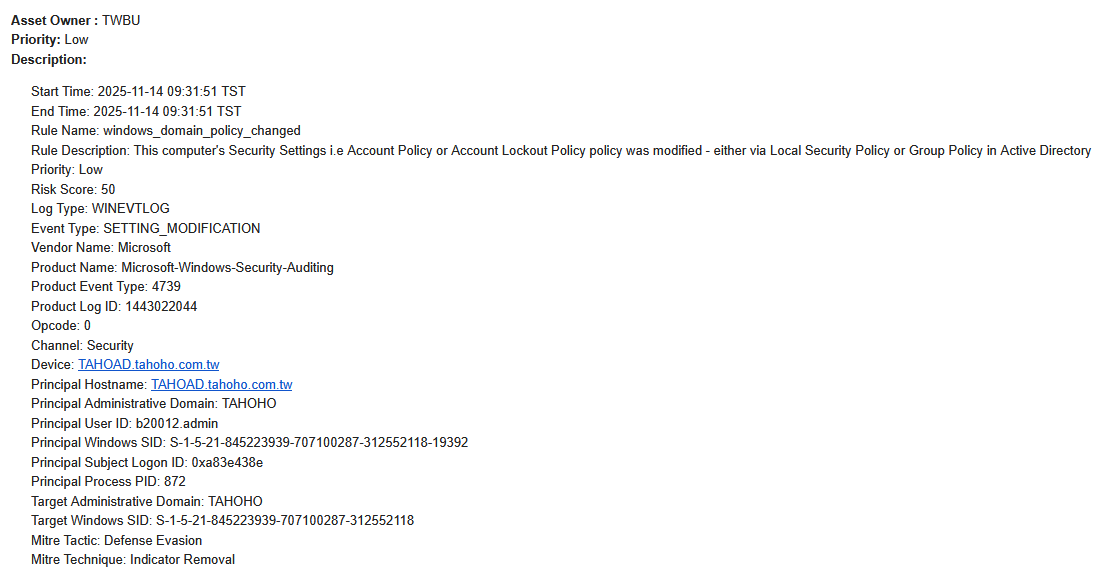This screenshot has height=578, width=1106.
Task: Click the Mitre Technique Indicator Removal text
Action: coord(182,560)
